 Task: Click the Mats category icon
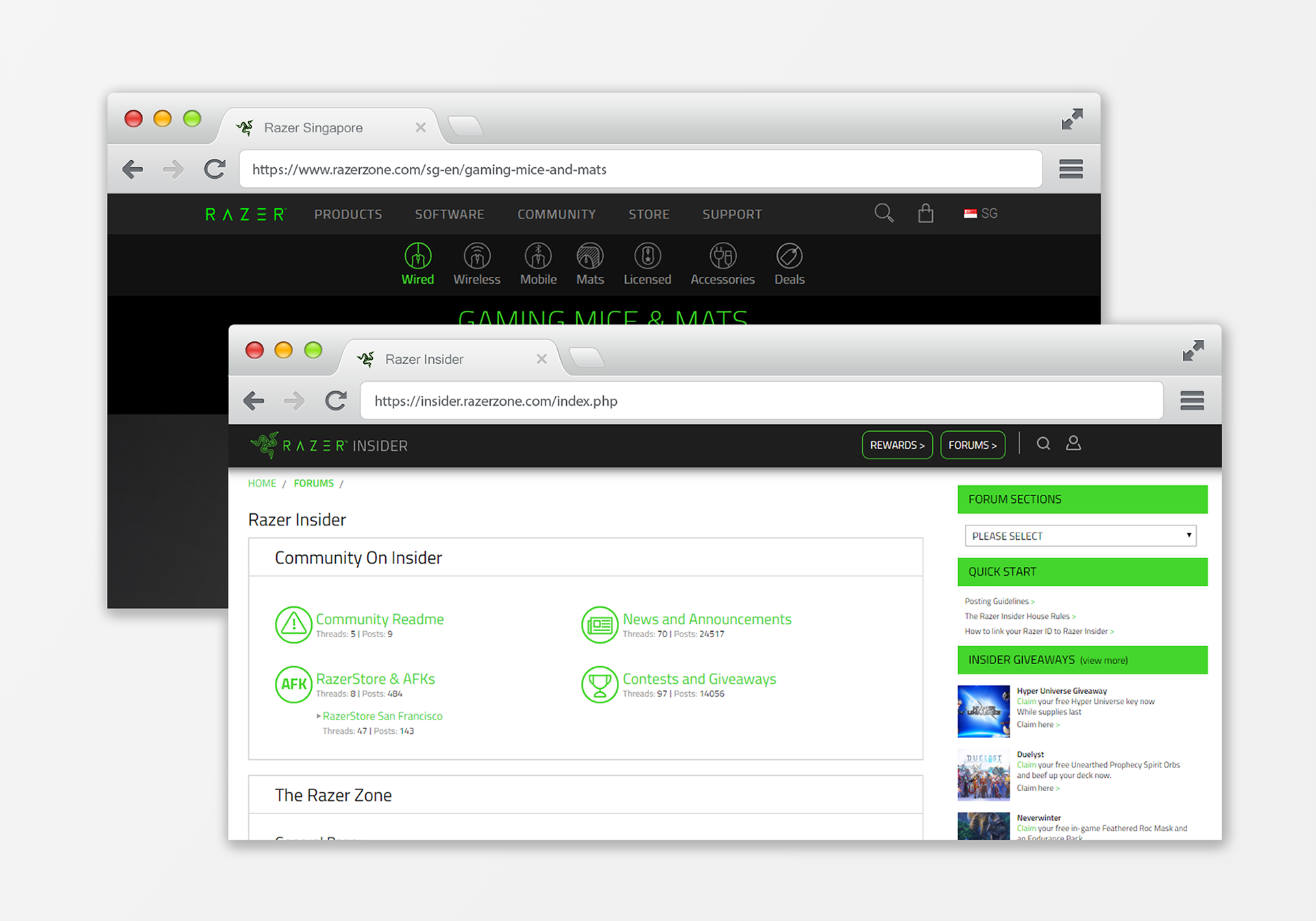pyautogui.click(x=589, y=256)
